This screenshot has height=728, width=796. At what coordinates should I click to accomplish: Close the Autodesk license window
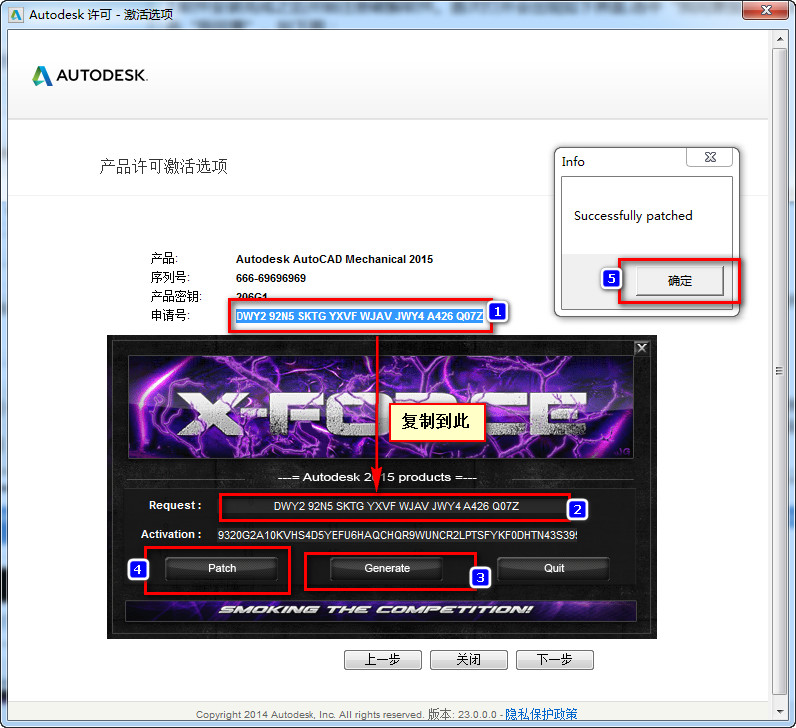point(766,10)
